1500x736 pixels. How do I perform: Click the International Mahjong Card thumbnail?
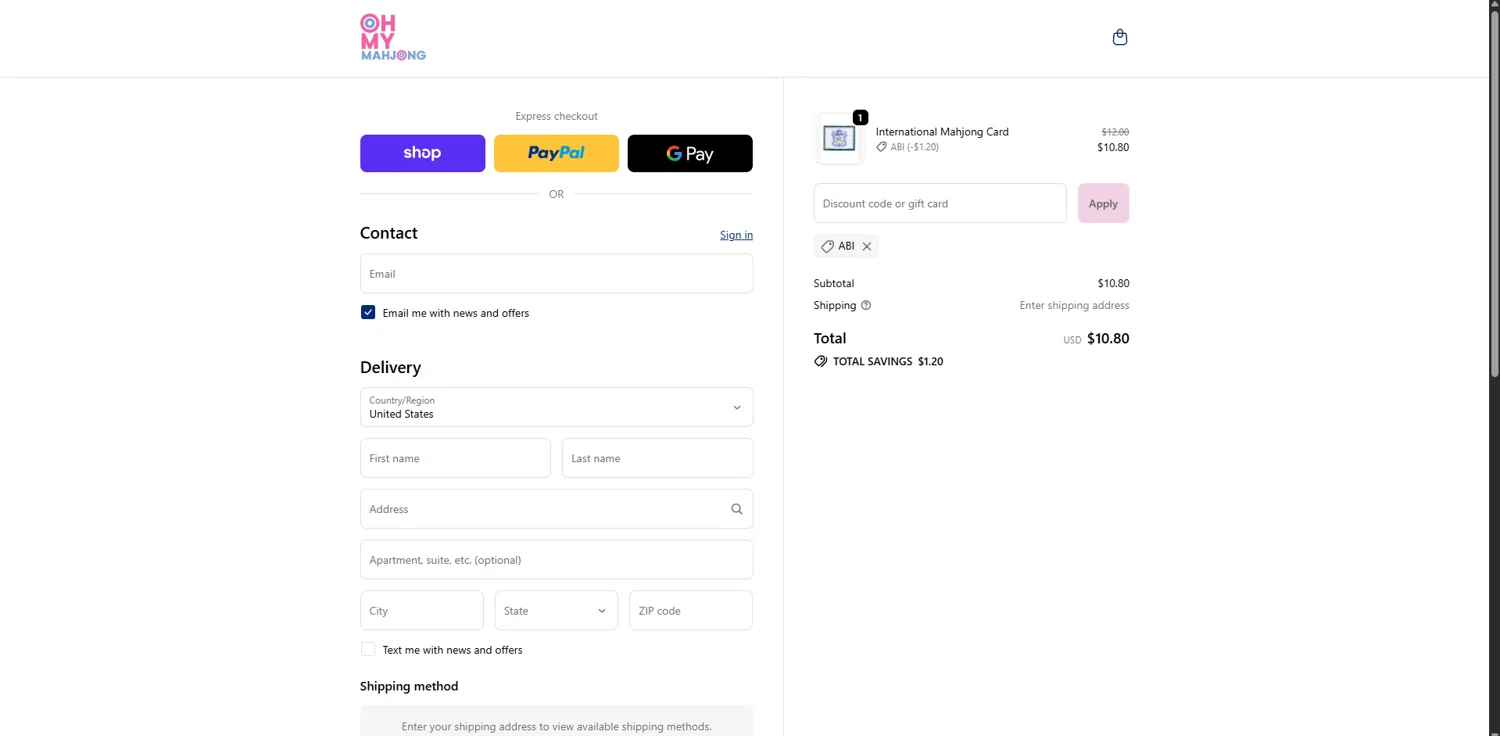click(x=839, y=139)
